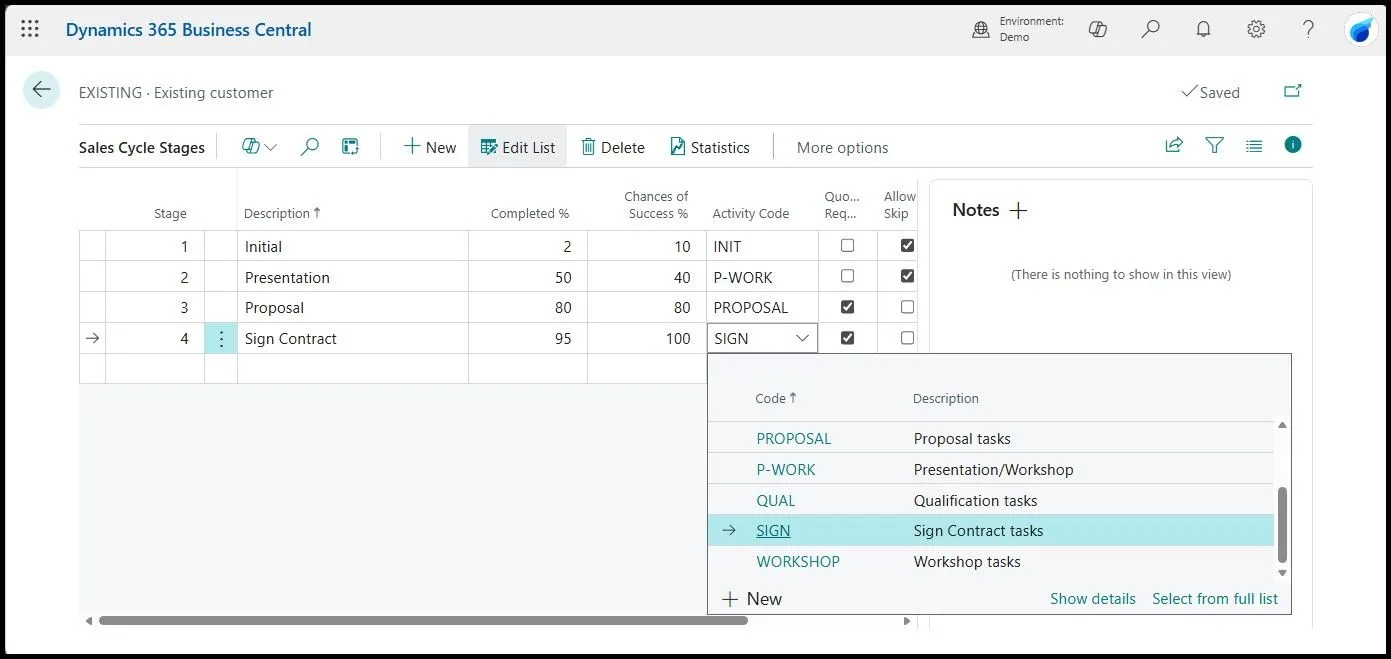Go back with the arrow button
The height and width of the screenshot is (659, 1391).
(41, 90)
